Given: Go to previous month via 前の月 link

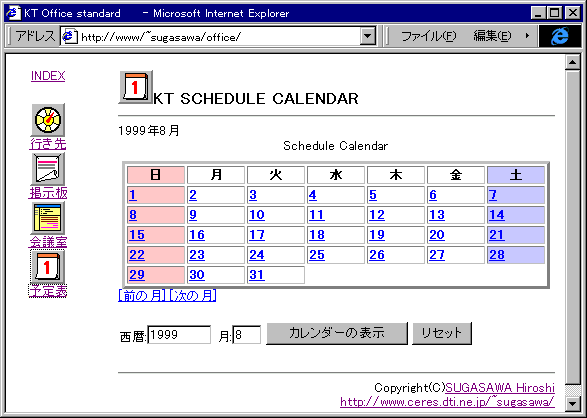Looking at the screenshot, I should (142, 296).
